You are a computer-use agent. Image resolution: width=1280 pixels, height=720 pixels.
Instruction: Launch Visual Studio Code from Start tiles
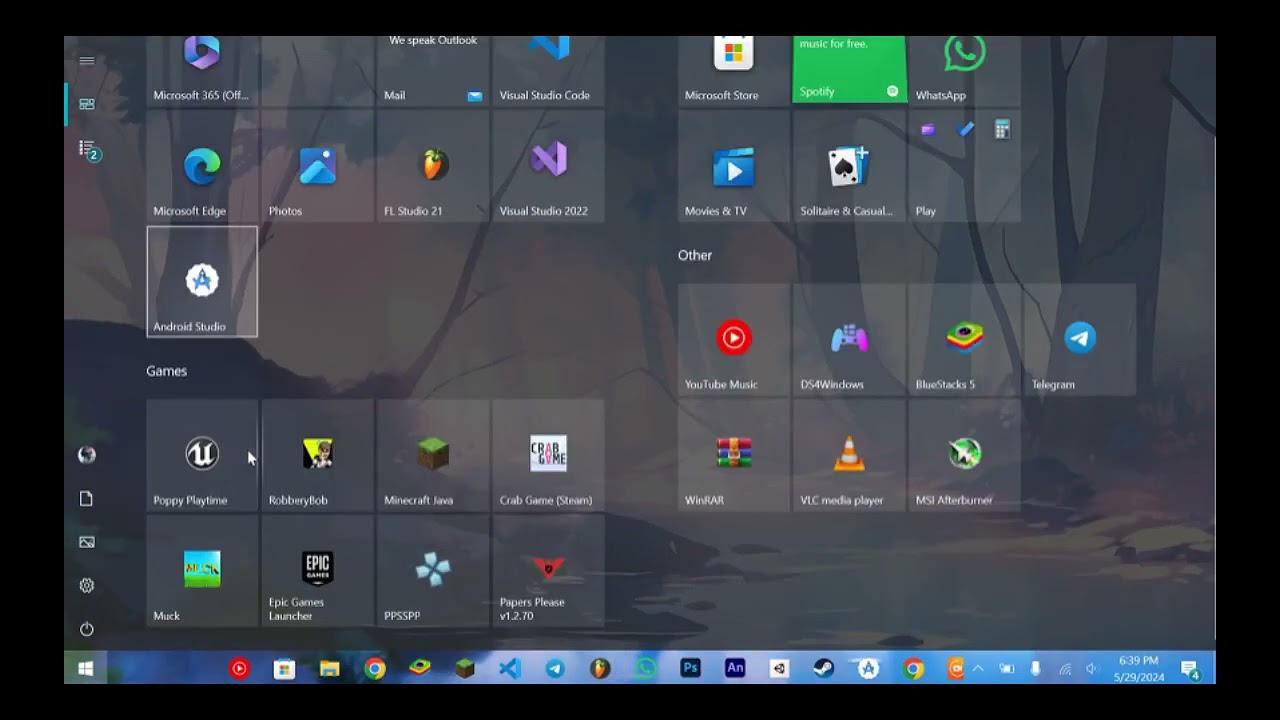click(548, 70)
